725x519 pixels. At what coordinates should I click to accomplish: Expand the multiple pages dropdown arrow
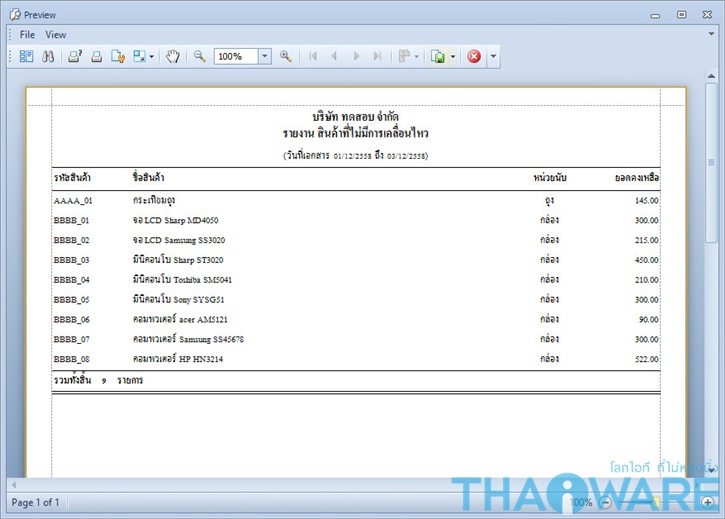(417, 56)
